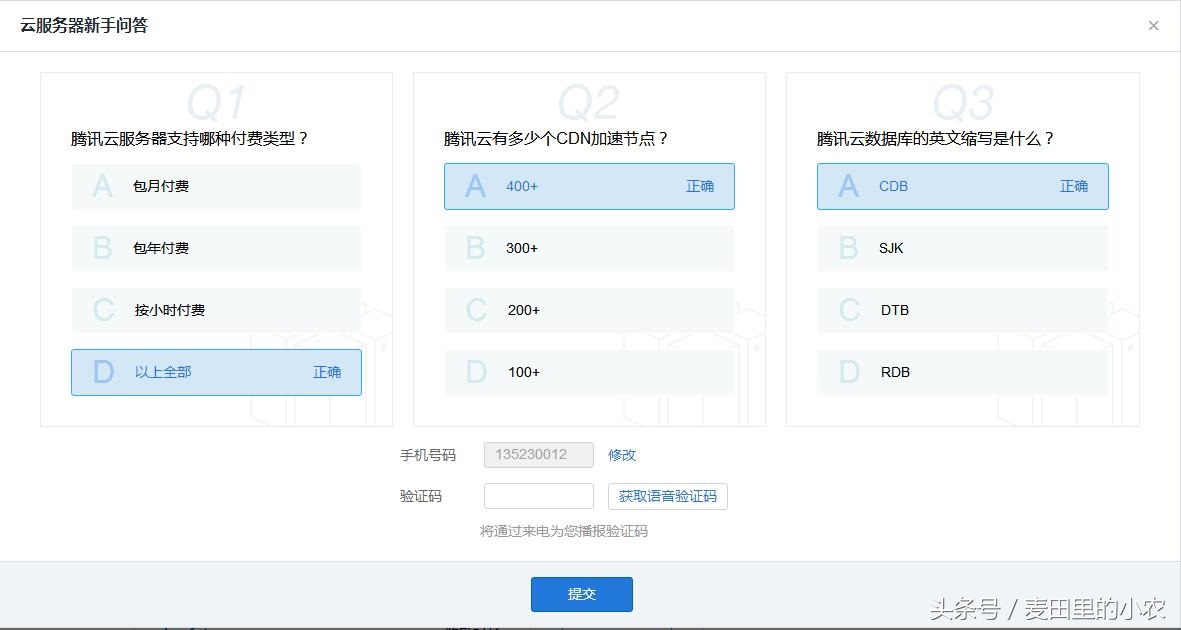Click the phone number field showing 135230012

point(538,454)
